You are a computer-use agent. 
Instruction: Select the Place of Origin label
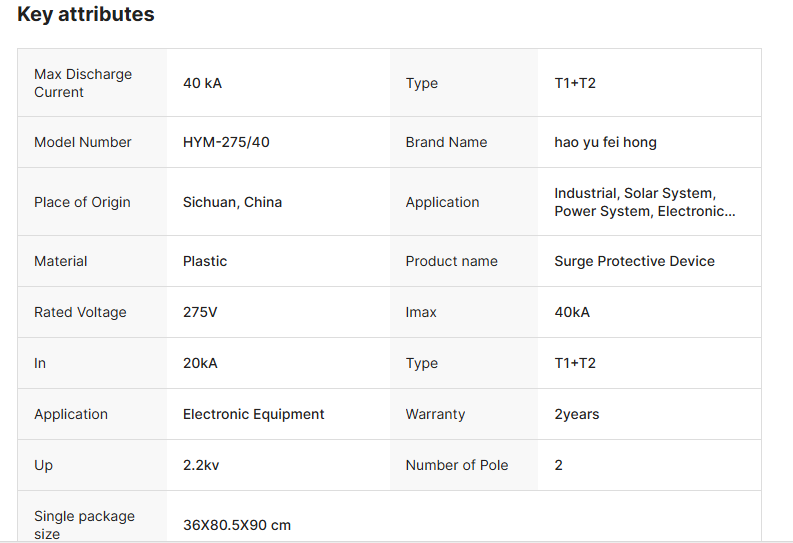click(x=82, y=202)
